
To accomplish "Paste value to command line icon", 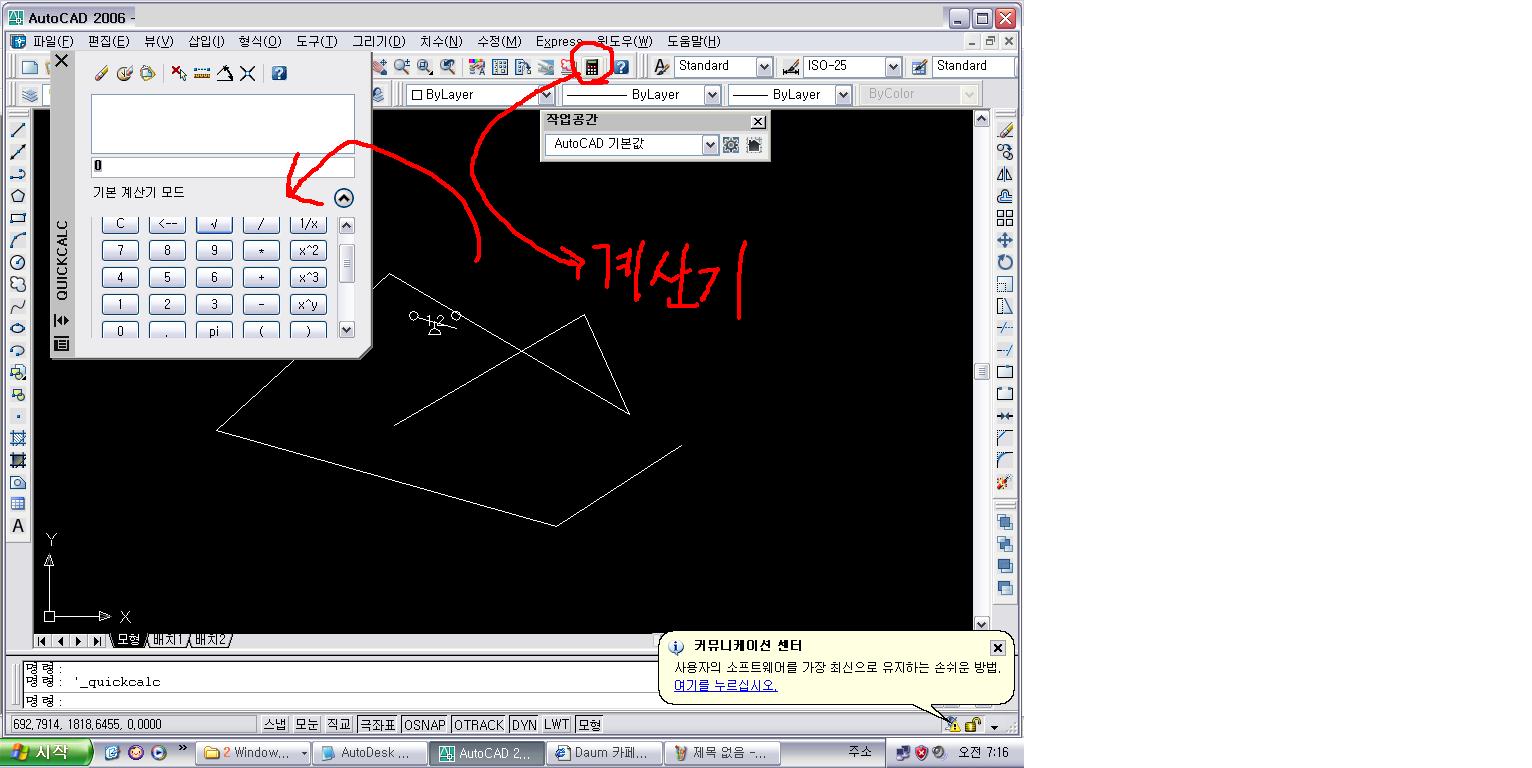I will tap(147, 73).
